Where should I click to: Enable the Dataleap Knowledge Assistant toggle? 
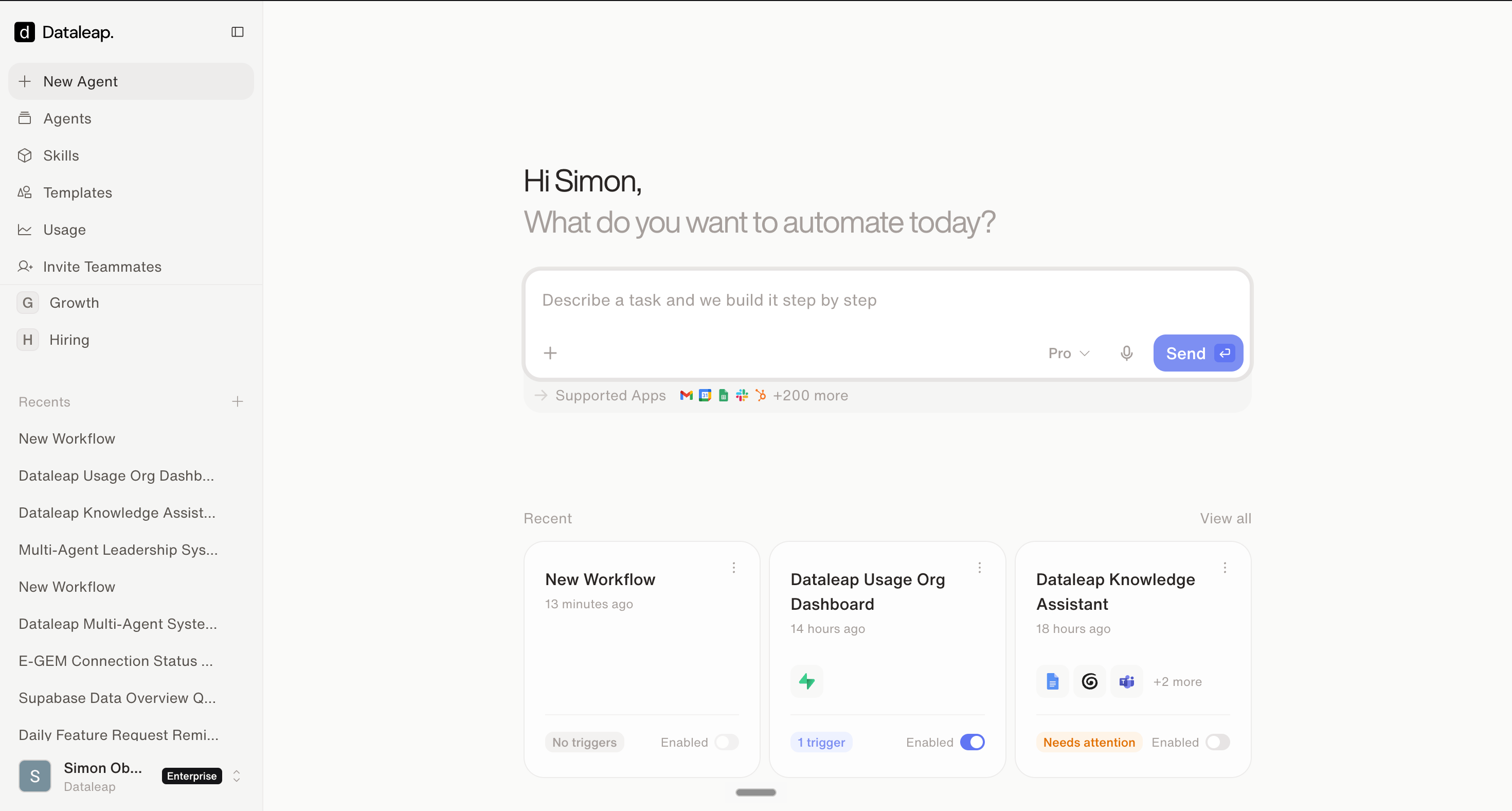click(x=1217, y=742)
